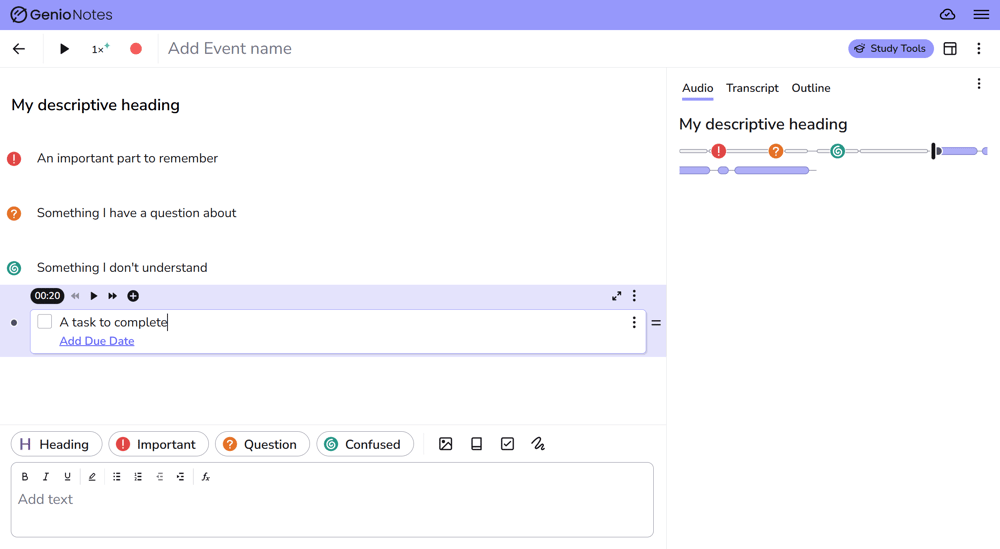Open the note audio bar three-dot menu
This screenshot has height=549, width=1000.
pyautogui.click(x=634, y=296)
